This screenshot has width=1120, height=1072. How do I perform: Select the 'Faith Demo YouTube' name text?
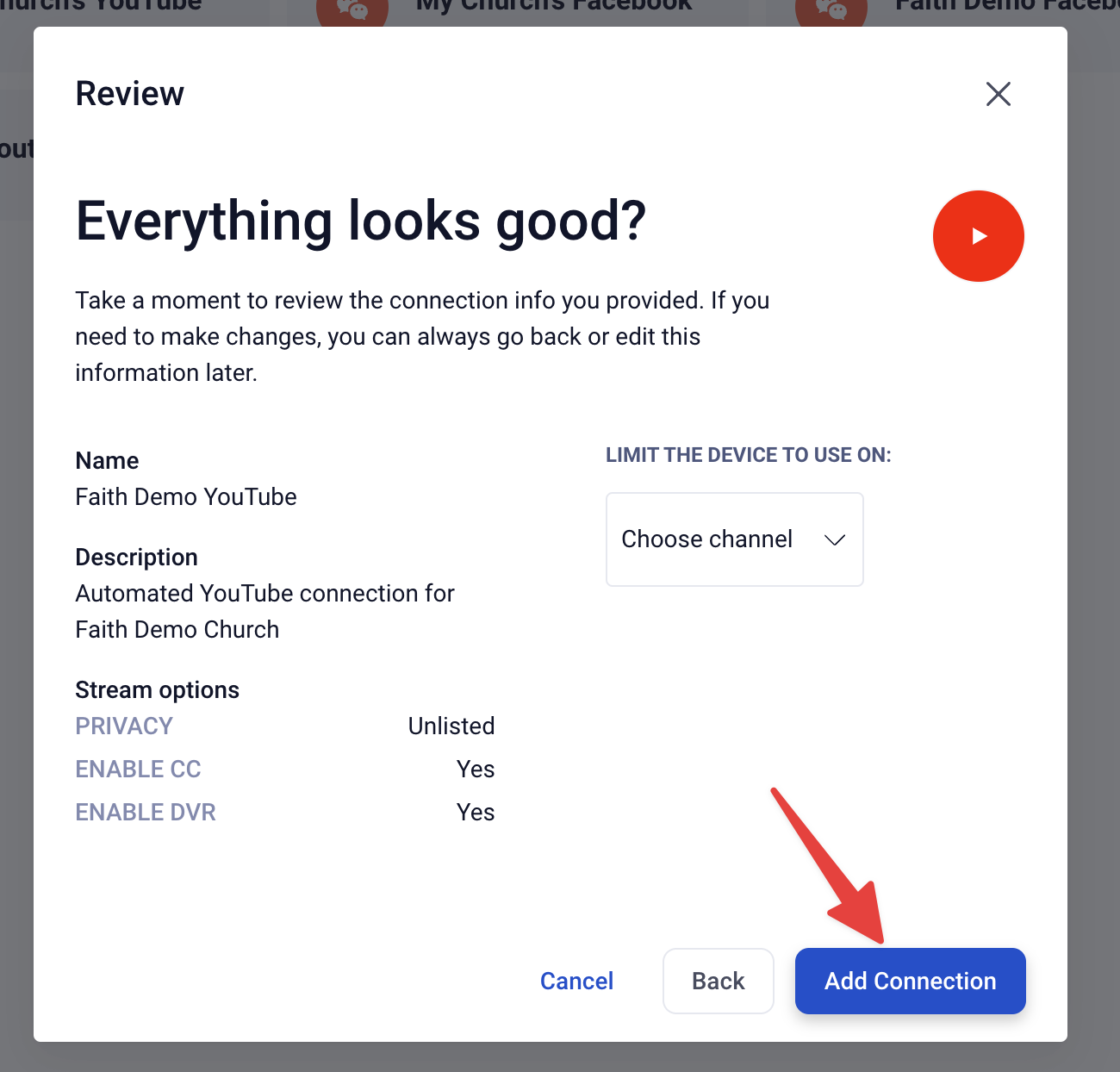coord(186,497)
